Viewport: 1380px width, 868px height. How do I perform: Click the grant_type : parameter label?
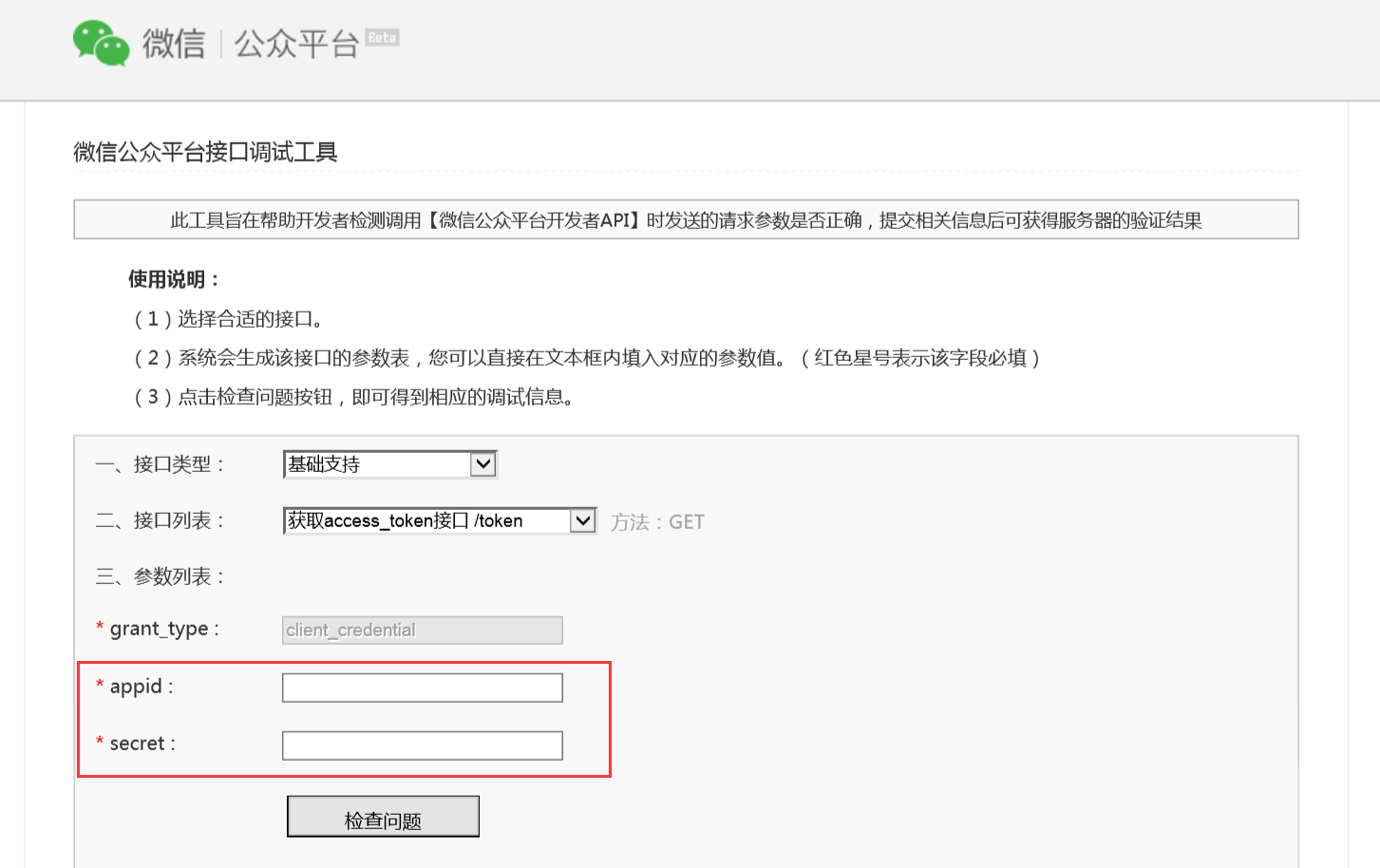[164, 629]
